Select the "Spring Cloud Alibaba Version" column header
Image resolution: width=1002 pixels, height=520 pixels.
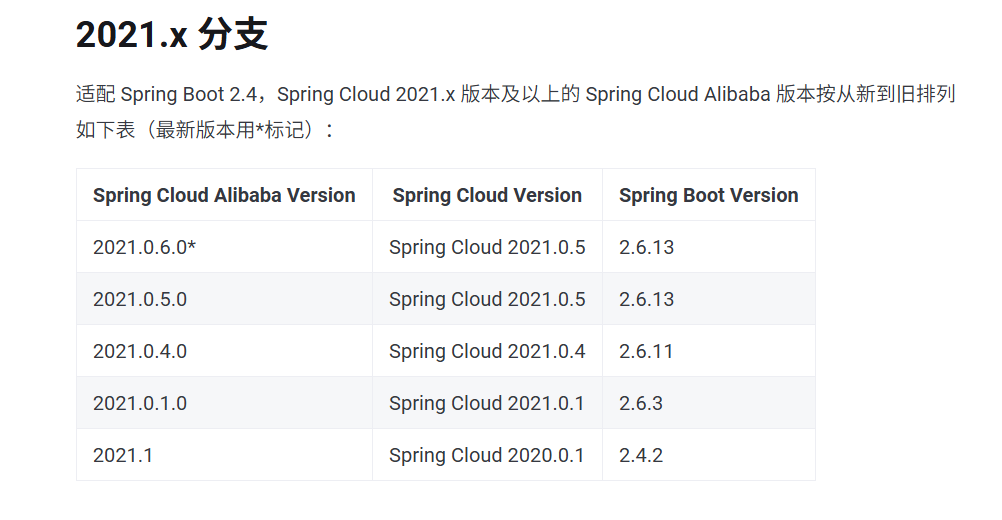coord(224,195)
